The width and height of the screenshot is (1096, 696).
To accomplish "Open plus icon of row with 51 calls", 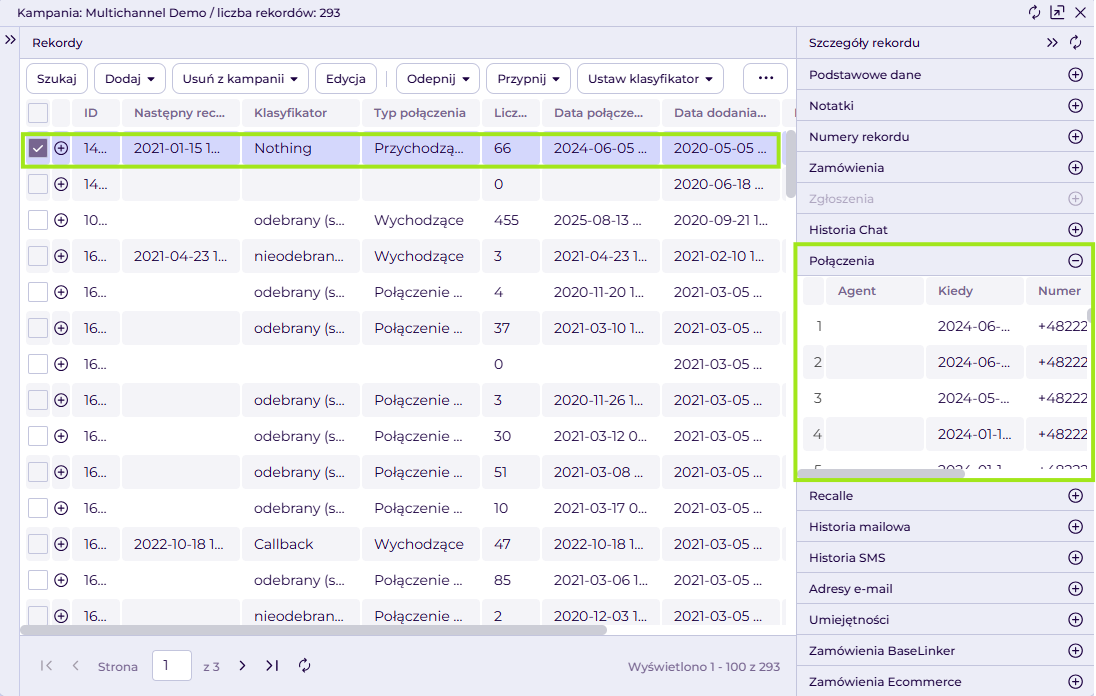I will pos(62,472).
